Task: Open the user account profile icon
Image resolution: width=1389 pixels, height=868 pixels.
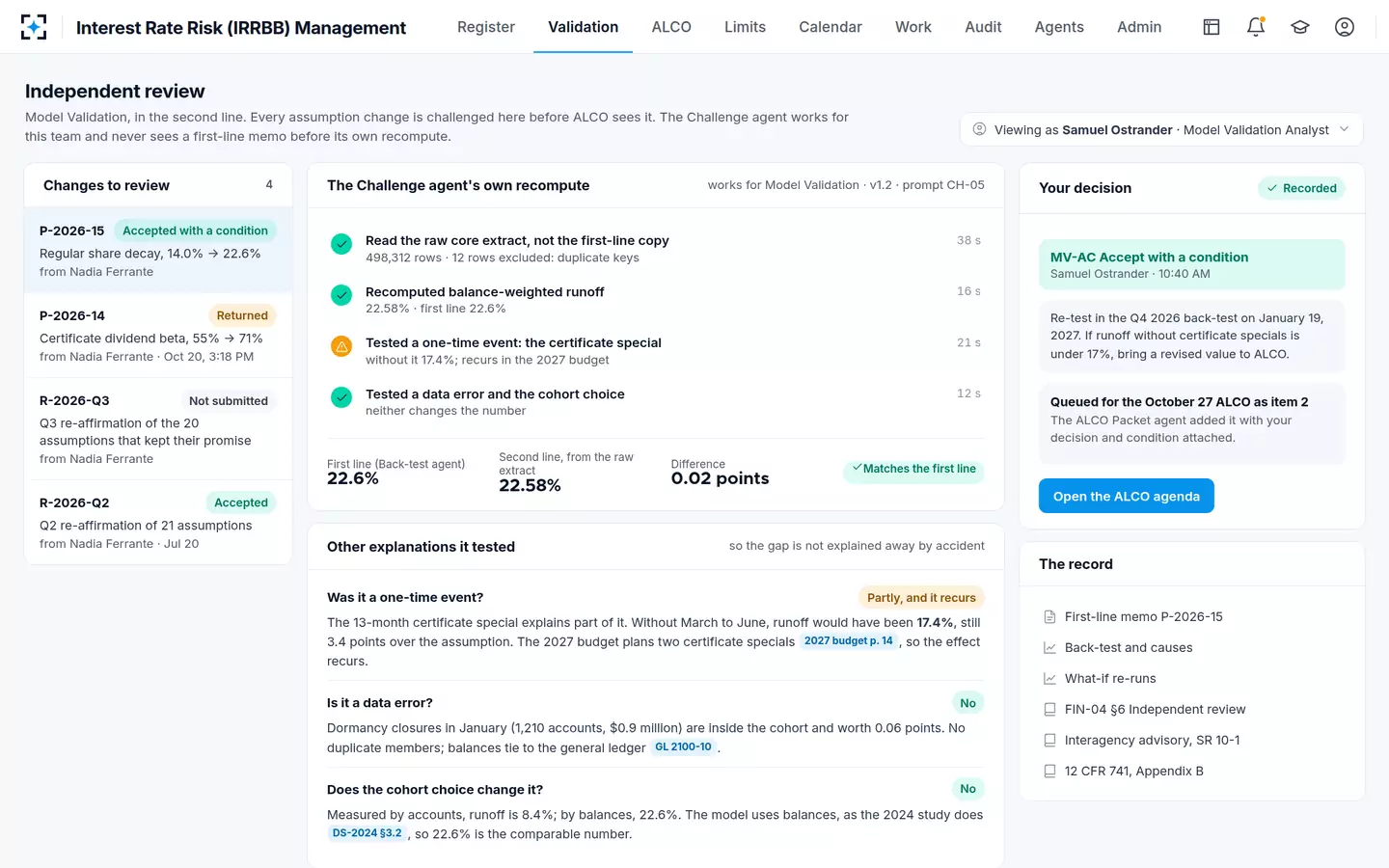Action: (1345, 27)
